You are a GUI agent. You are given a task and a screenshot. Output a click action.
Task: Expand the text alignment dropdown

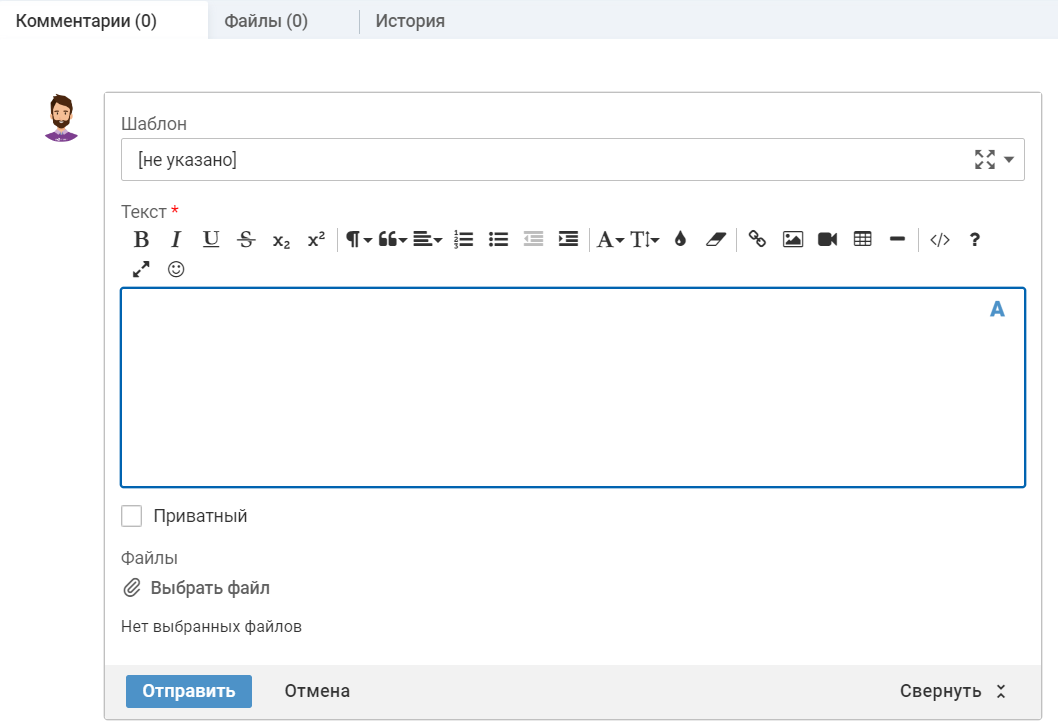(x=427, y=240)
